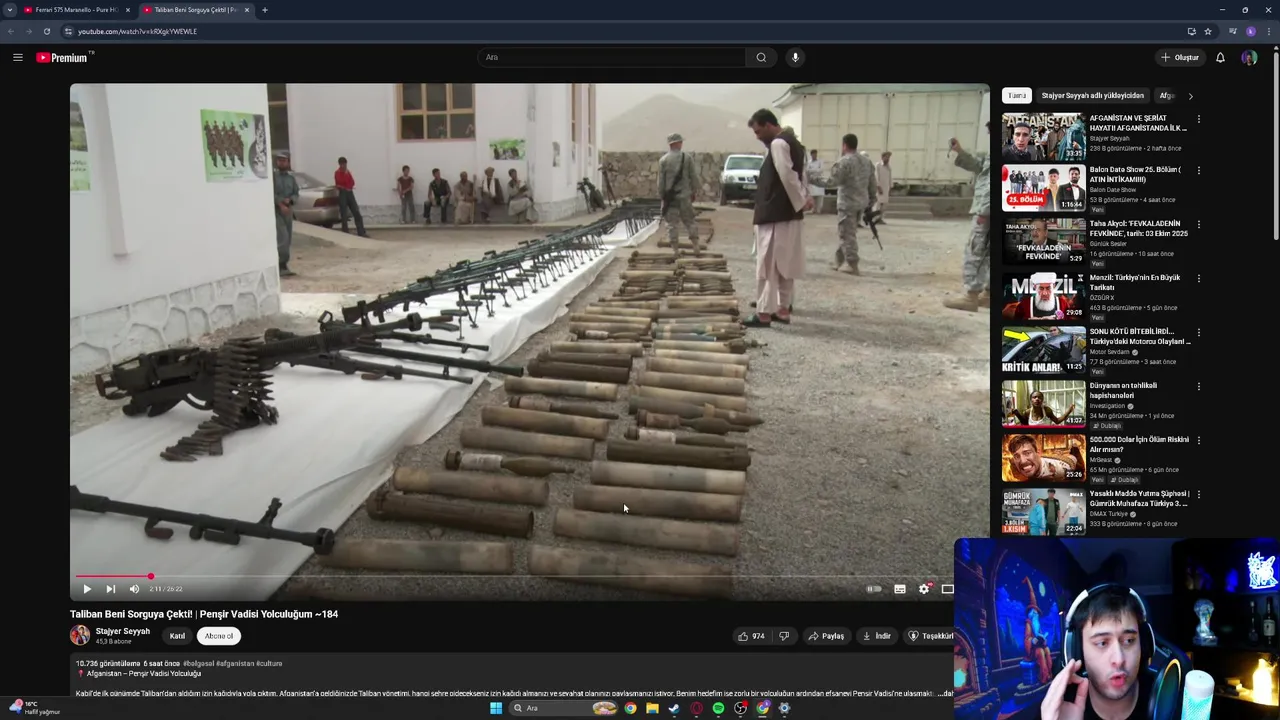The height and width of the screenshot is (720, 1280).
Task: Open Chrome three-dot menu
Action: 1268,32
